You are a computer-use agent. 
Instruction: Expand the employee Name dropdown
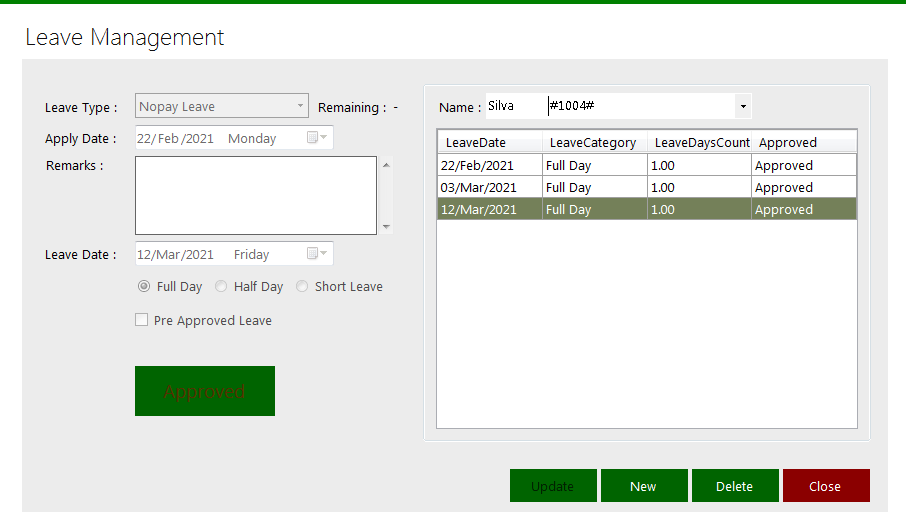[x=743, y=106]
